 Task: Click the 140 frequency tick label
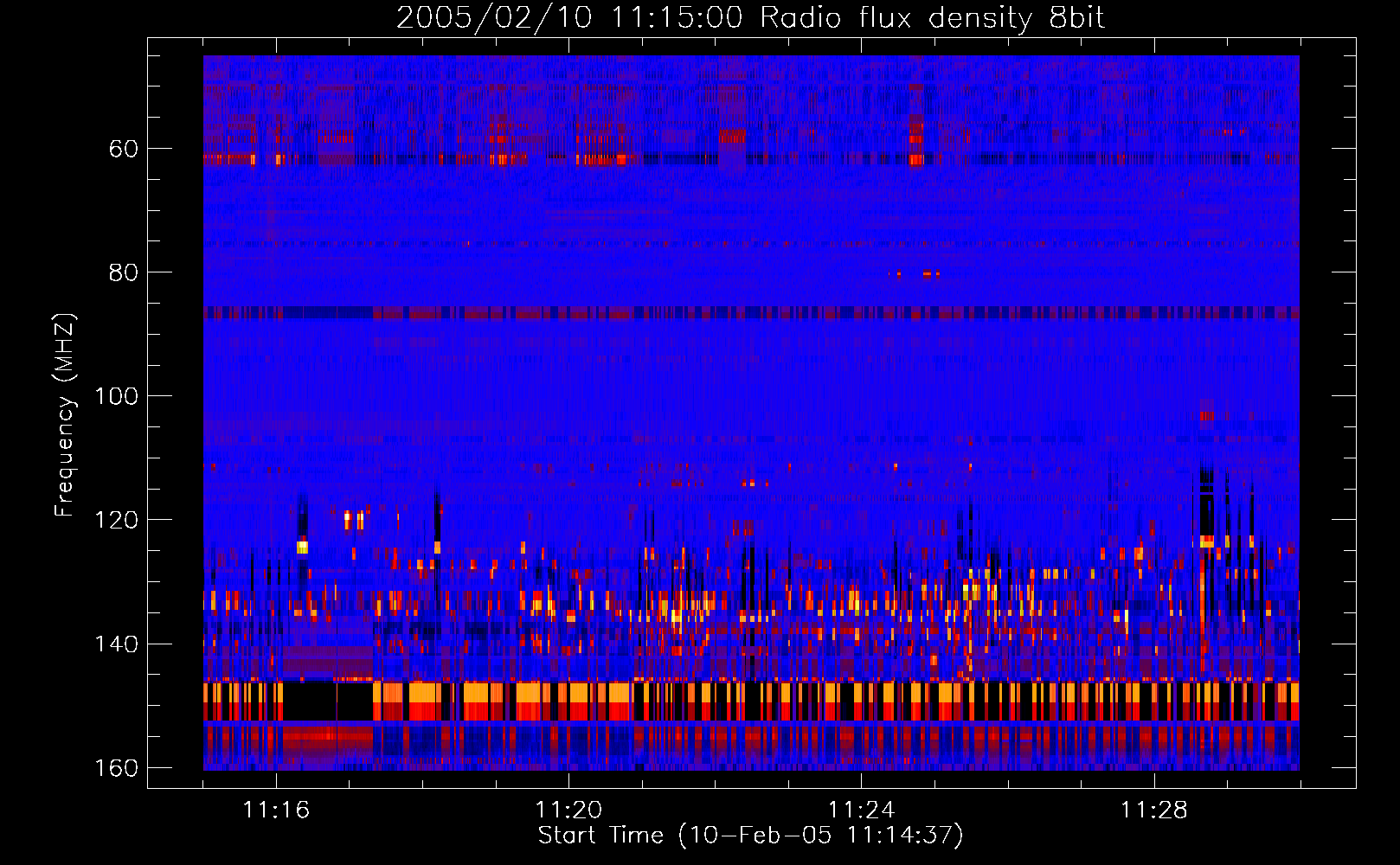click(x=116, y=644)
